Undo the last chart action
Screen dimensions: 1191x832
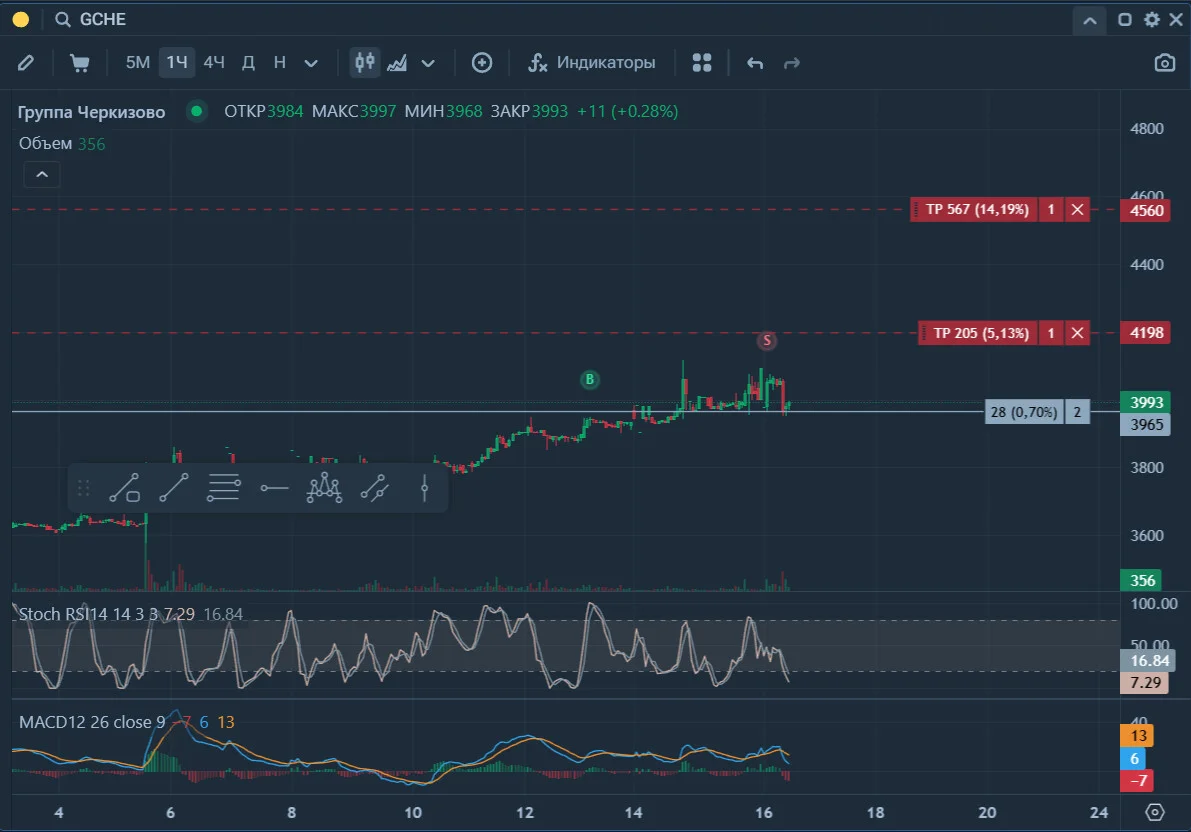(x=754, y=63)
